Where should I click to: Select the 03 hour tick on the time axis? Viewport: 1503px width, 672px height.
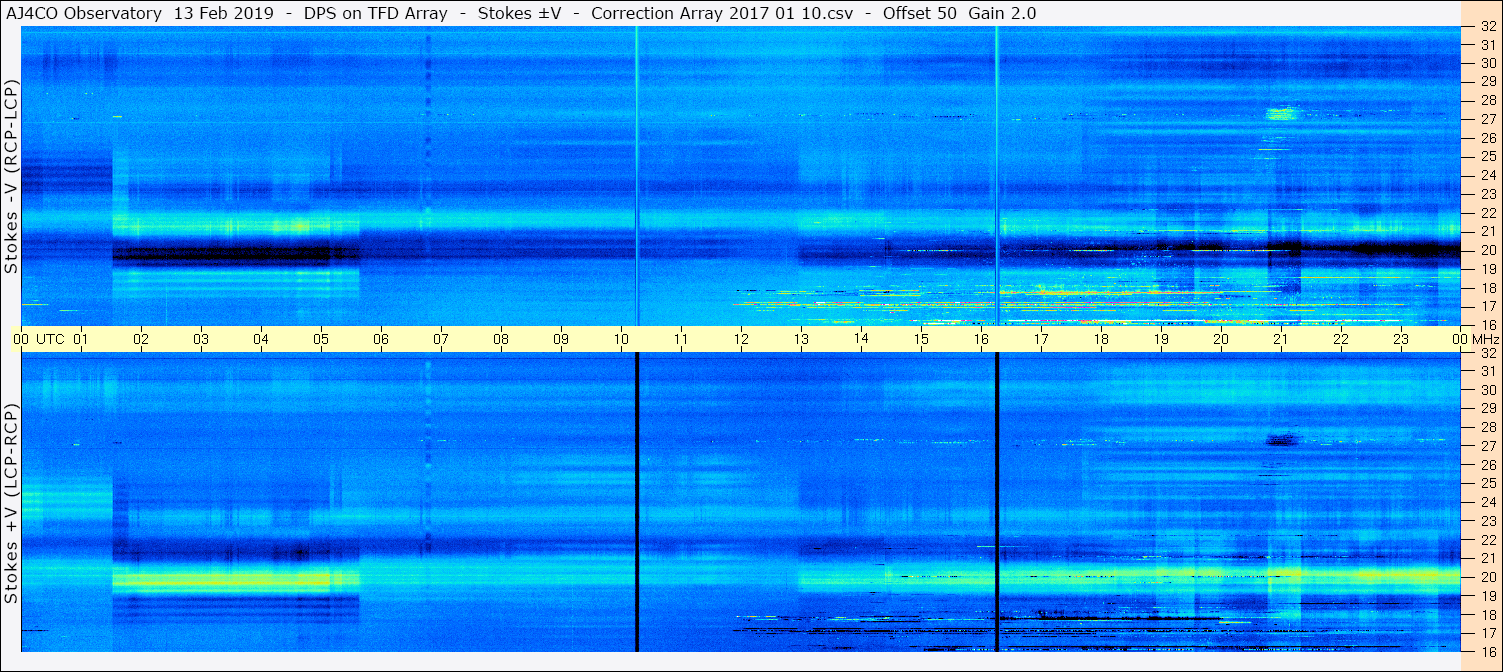pyautogui.click(x=201, y=339)
